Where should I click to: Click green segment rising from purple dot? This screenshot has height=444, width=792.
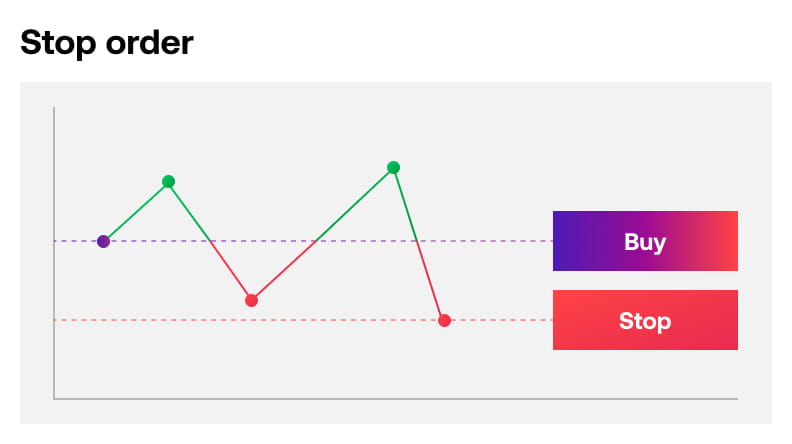[x=135, y=211]
